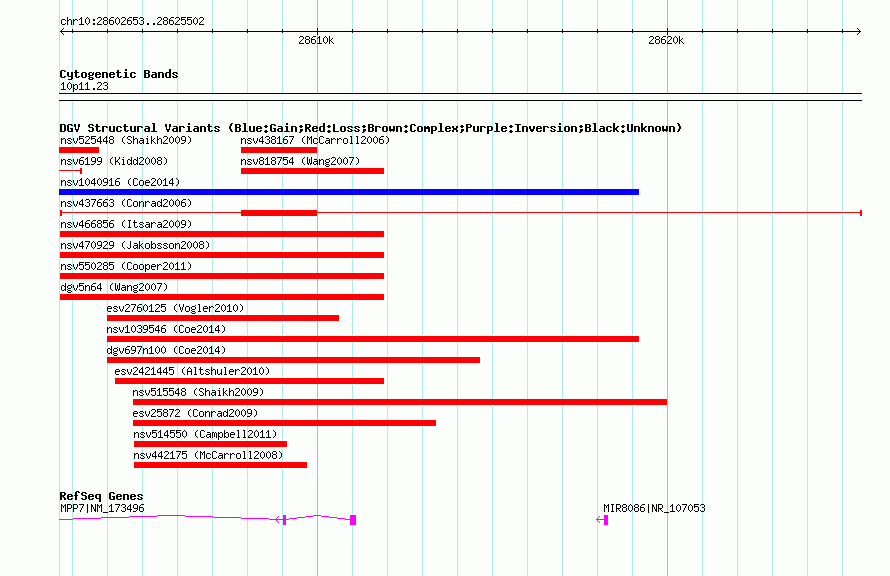Click esv25872 (Conrad2009) variant label

[x=195, y=413]
